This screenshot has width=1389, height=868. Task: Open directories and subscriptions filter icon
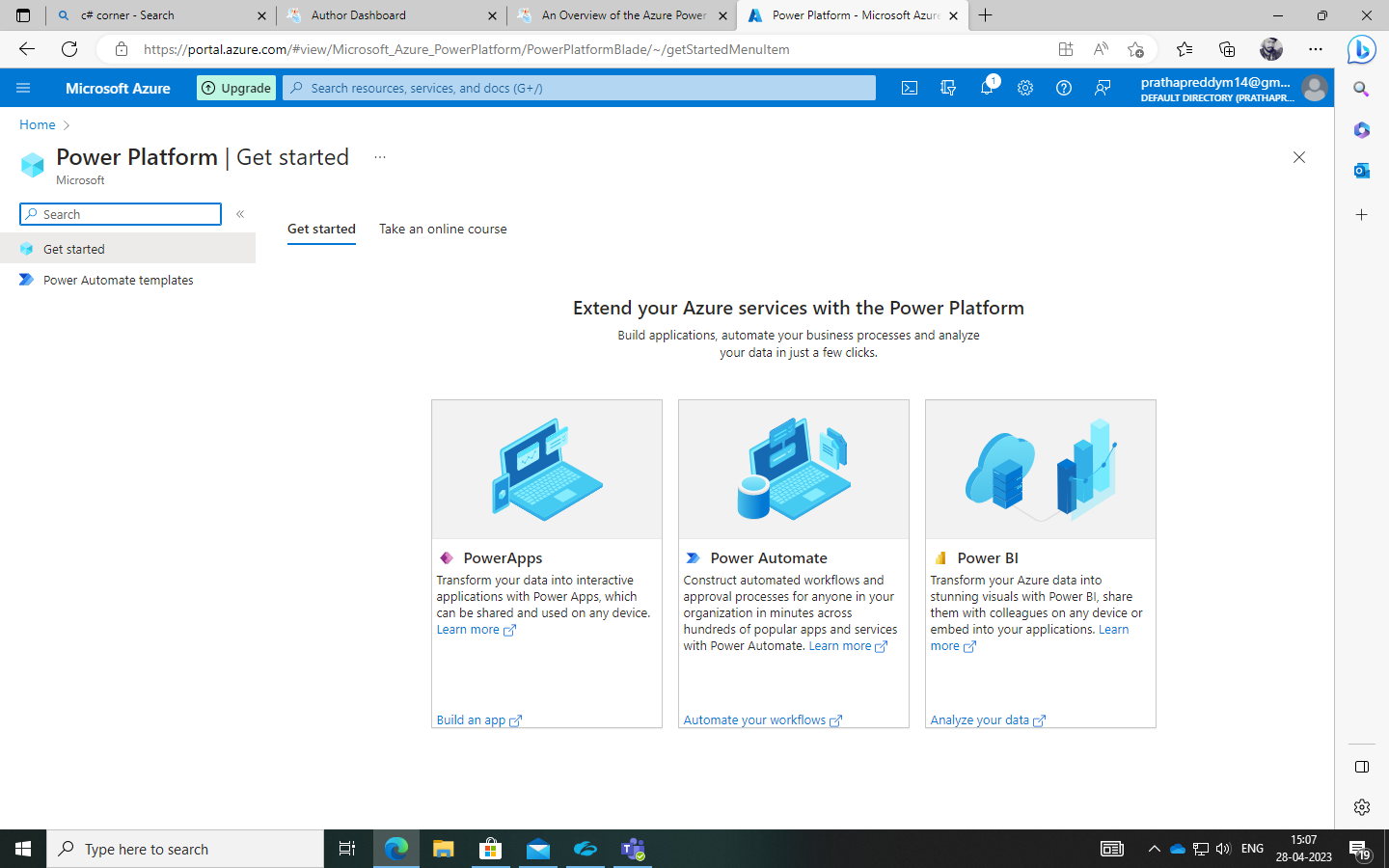tap(947, 88)
